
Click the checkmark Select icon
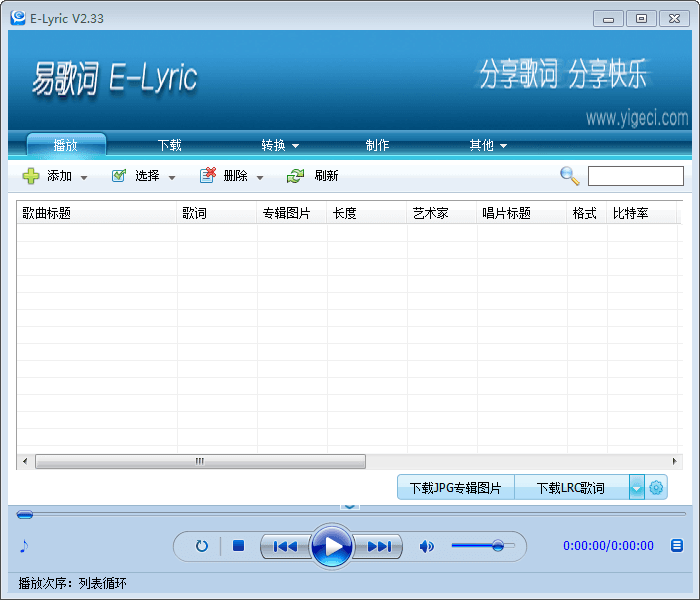pyautogui.click(x=119, y=176)
